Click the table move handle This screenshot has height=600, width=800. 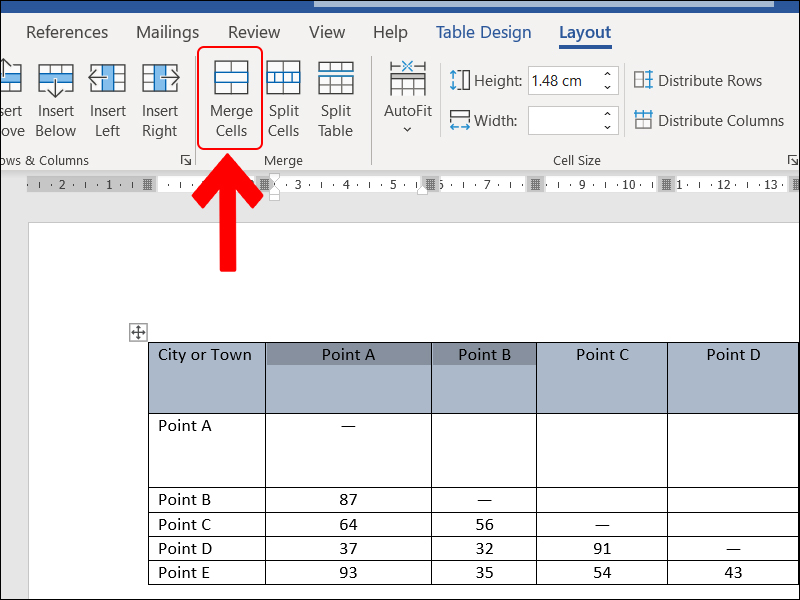tap(138, 332)
